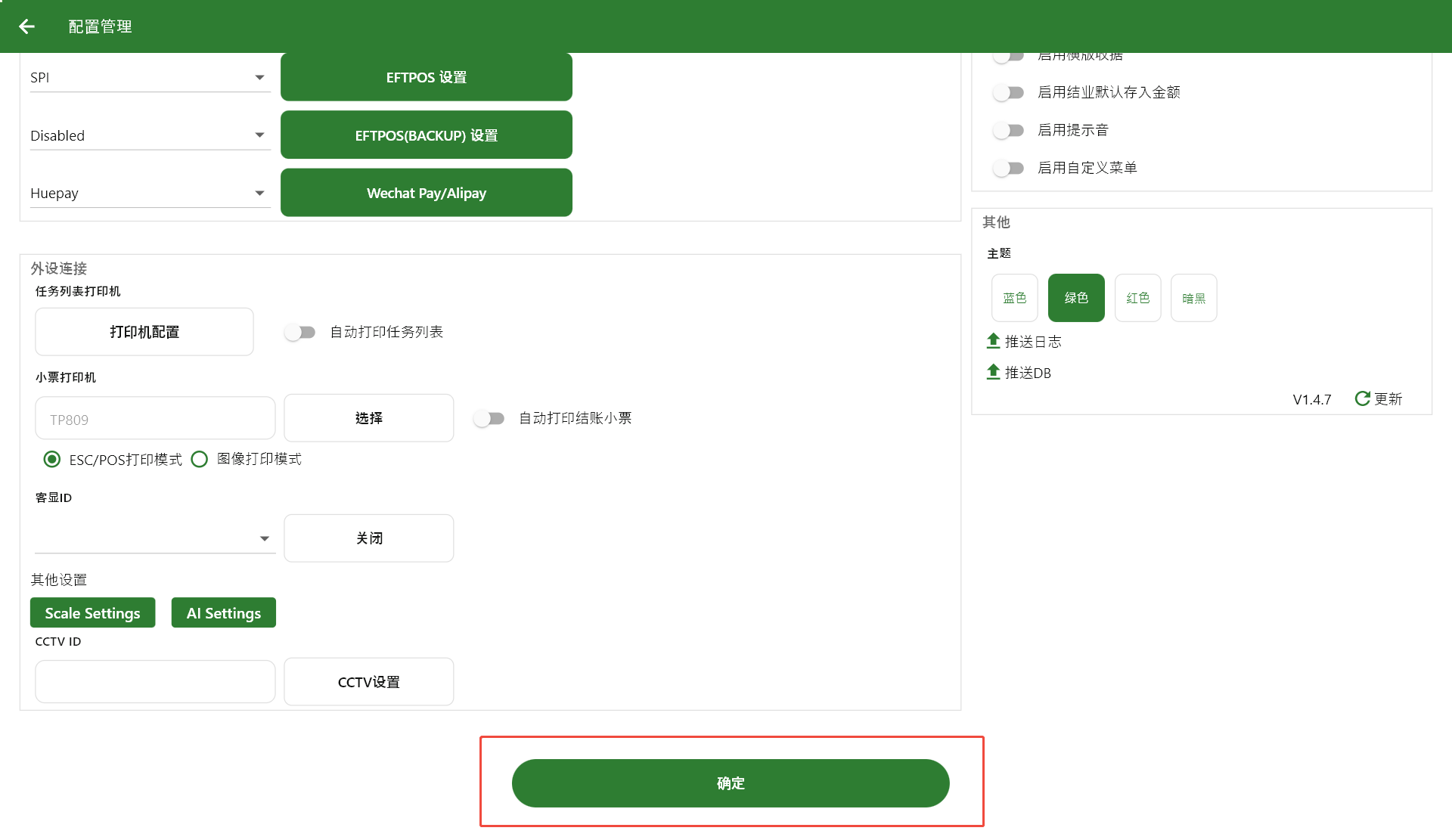Viewport: 1452px width, 840px height.
Task: Click the back arrow icon
Action: [27, 26]
